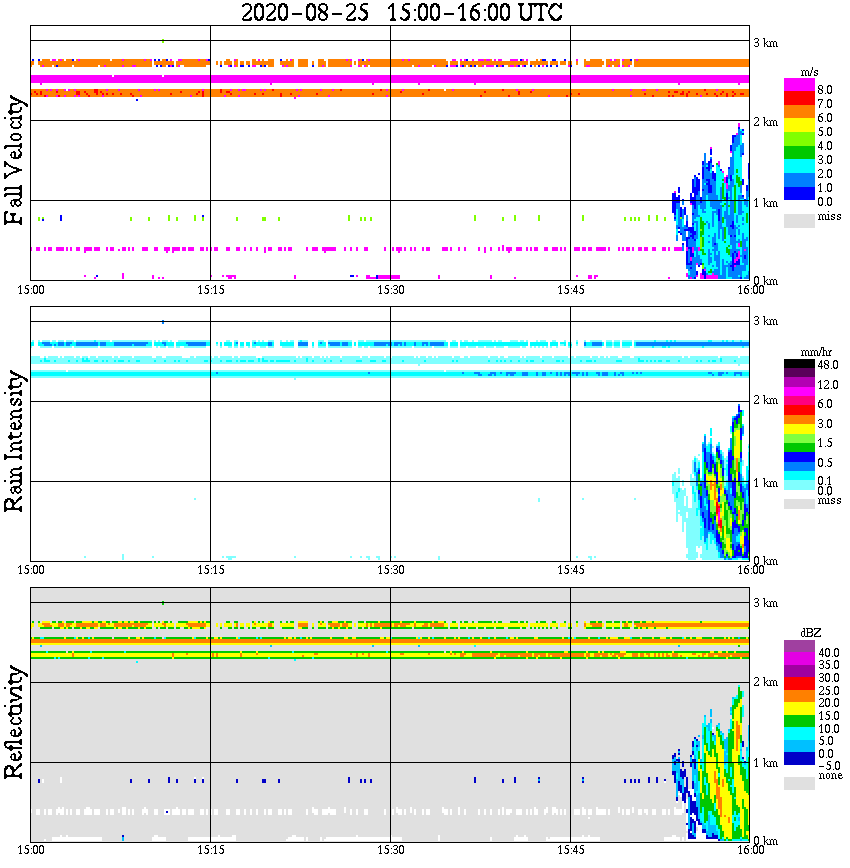Pick the red swatch in the m/s legend
The height and width of the screenshot is (868, 850).
(x=799, y=98)
